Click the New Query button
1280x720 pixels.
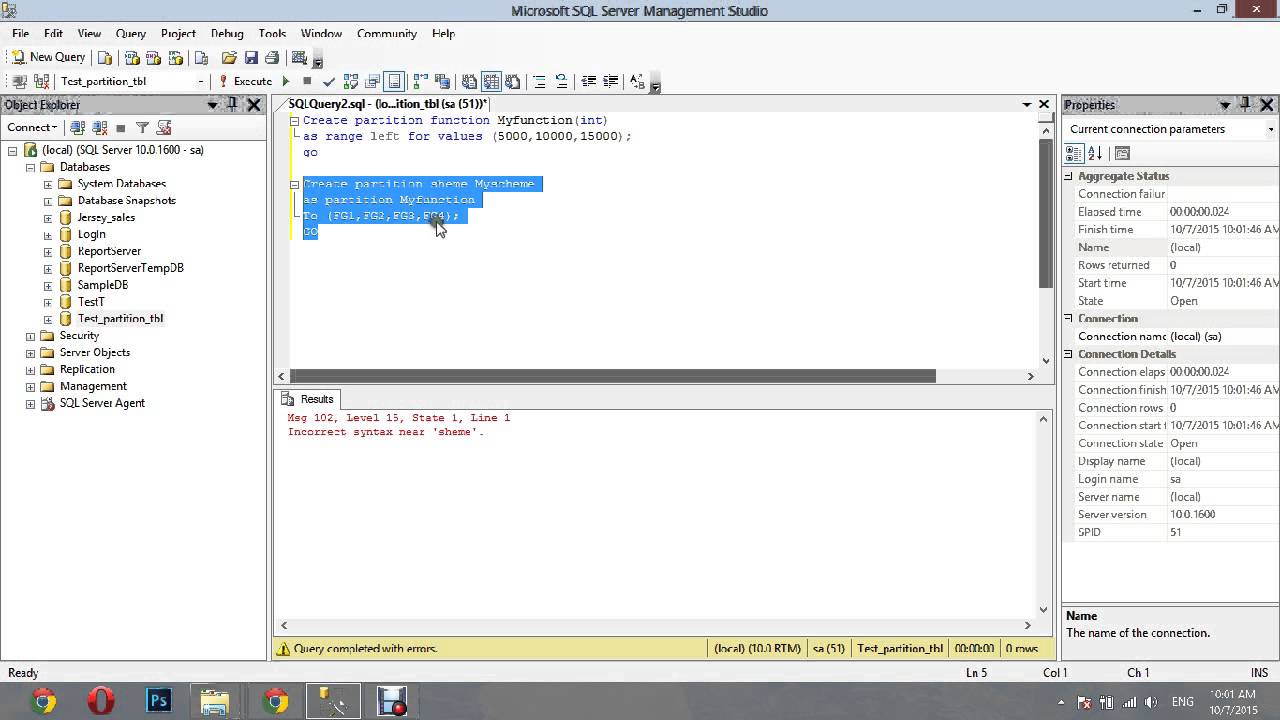coord(48,57)
